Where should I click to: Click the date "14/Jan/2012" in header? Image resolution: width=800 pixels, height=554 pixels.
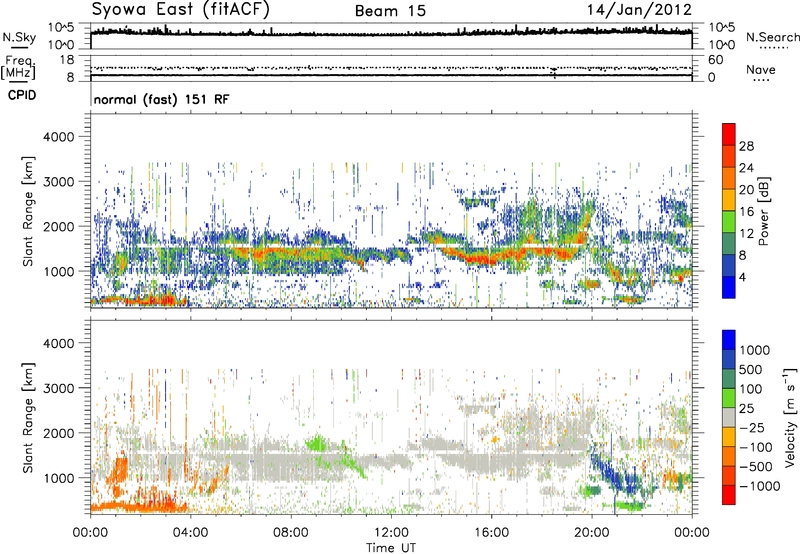pyautogui.click(x=639, y=10)
